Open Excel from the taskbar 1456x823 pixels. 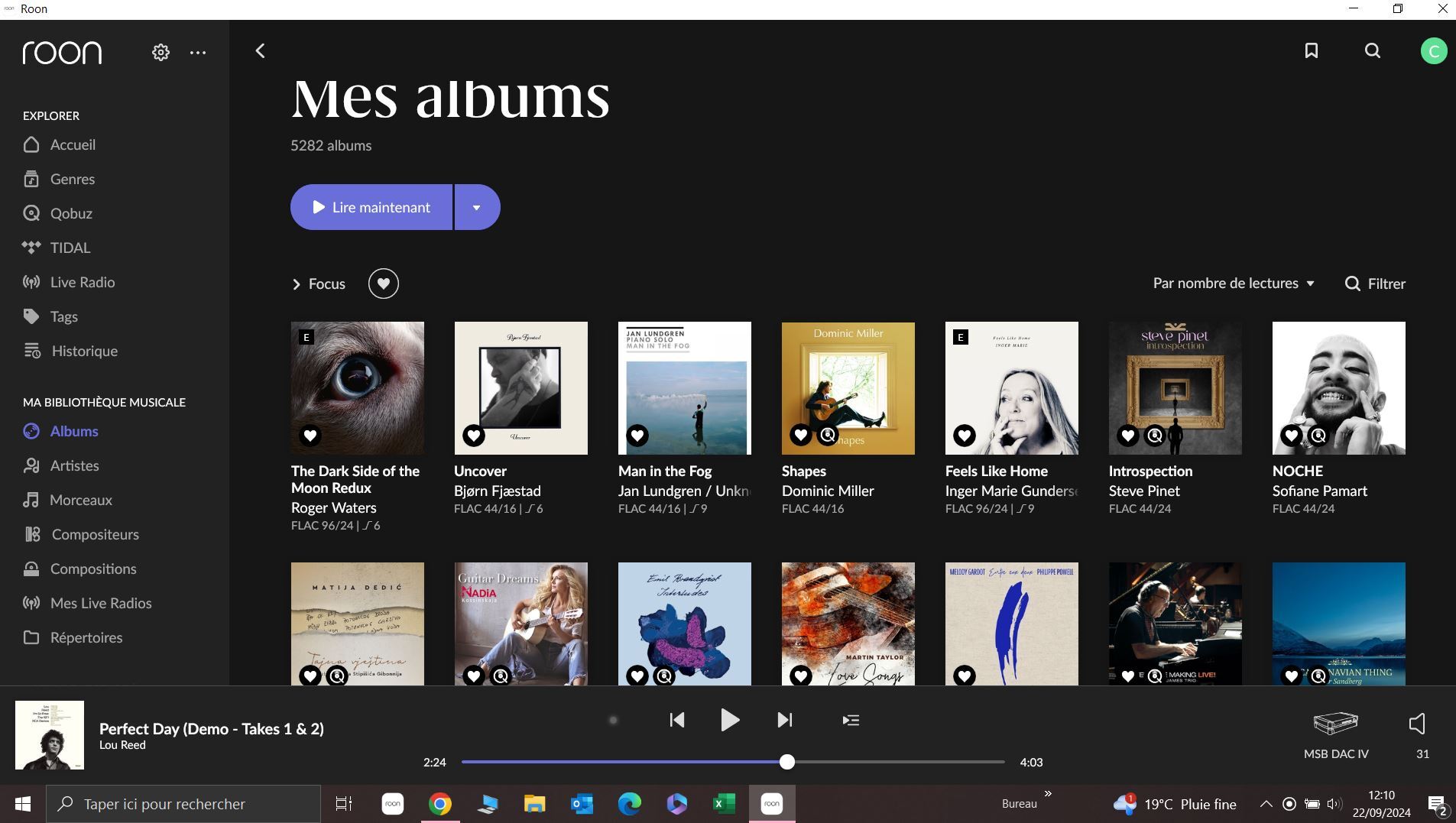(724, 804)
